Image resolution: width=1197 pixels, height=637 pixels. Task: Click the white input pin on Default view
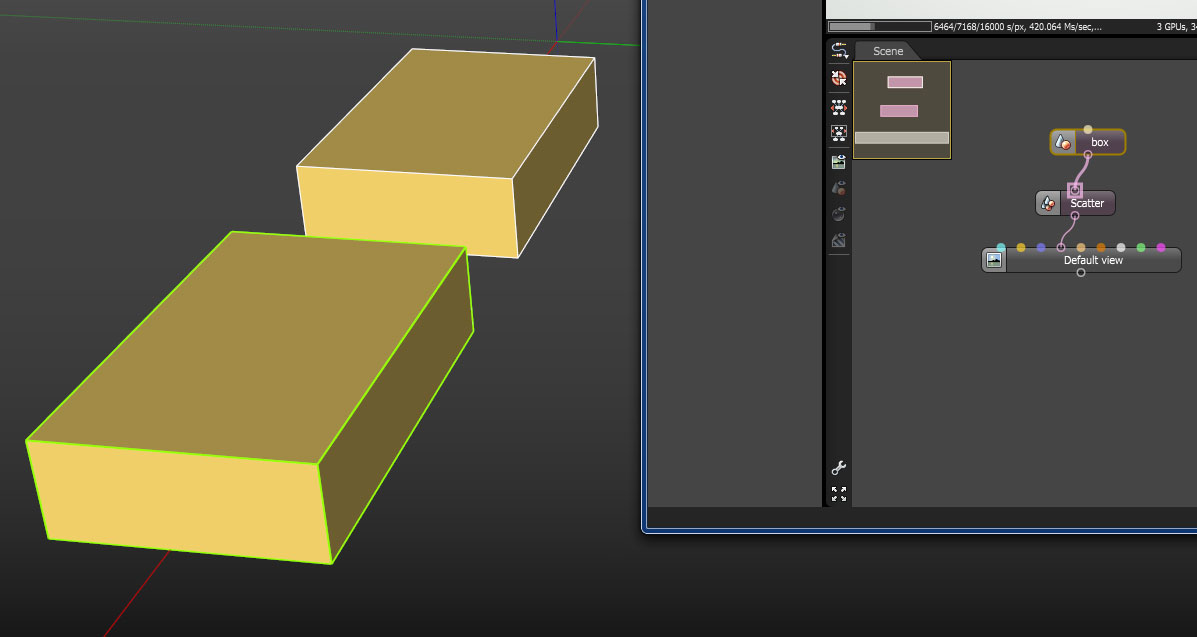coord(1121,247)
